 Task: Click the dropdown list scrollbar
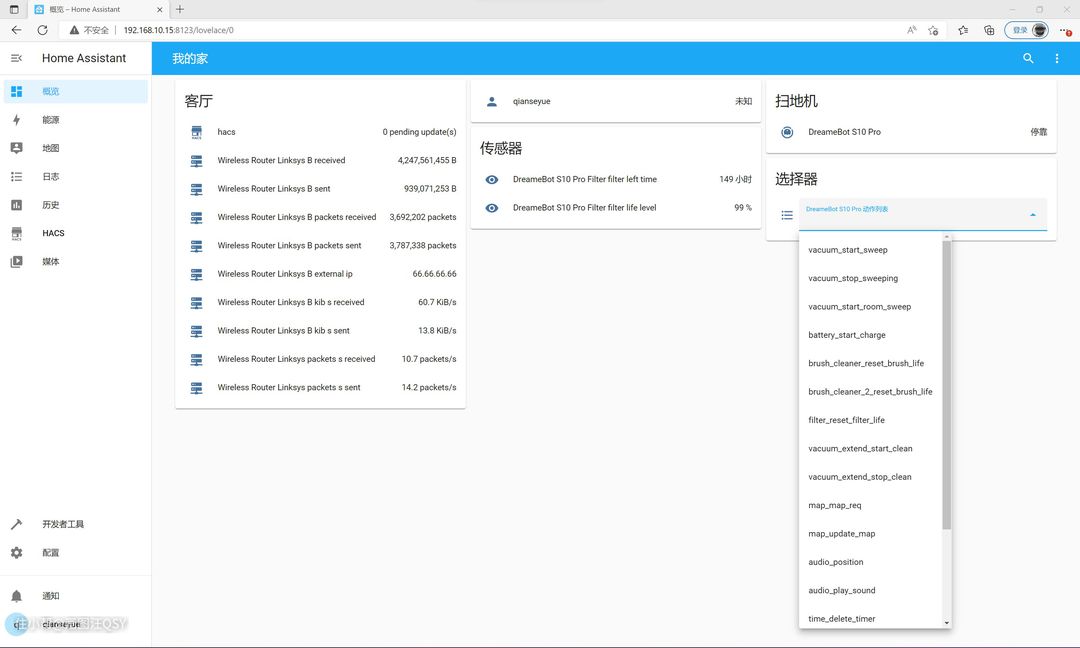tap(946, 385)
